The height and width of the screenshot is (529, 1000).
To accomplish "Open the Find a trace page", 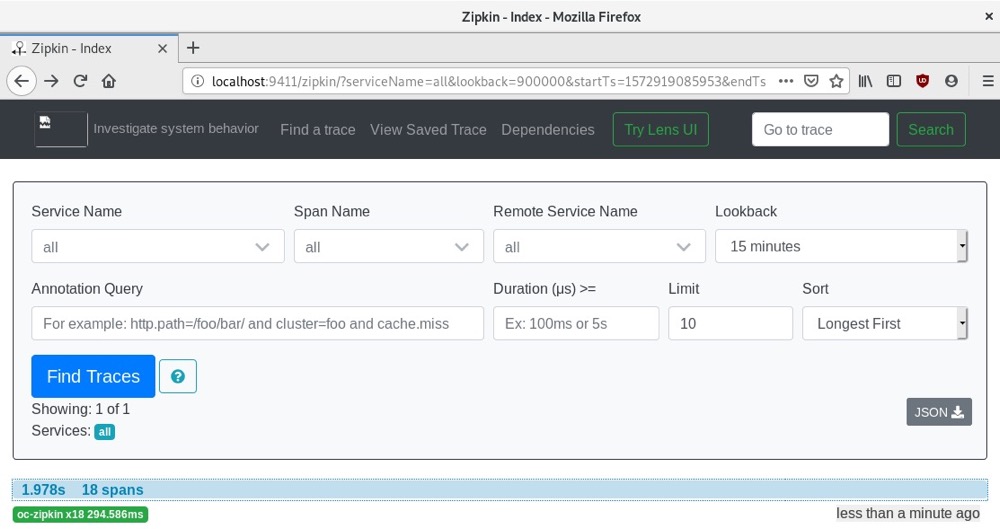I will [x=318, y=130].
